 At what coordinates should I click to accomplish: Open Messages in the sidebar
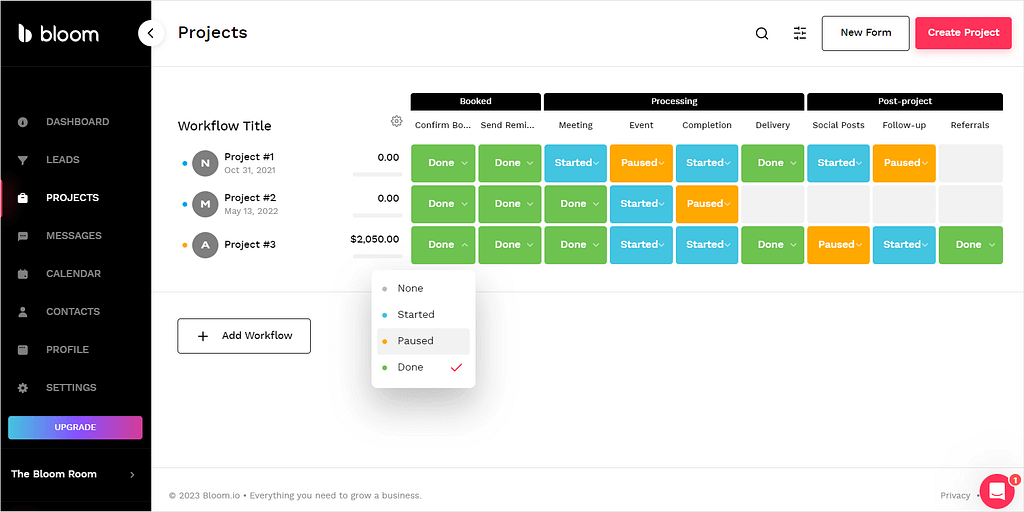[x=75, y=236]
